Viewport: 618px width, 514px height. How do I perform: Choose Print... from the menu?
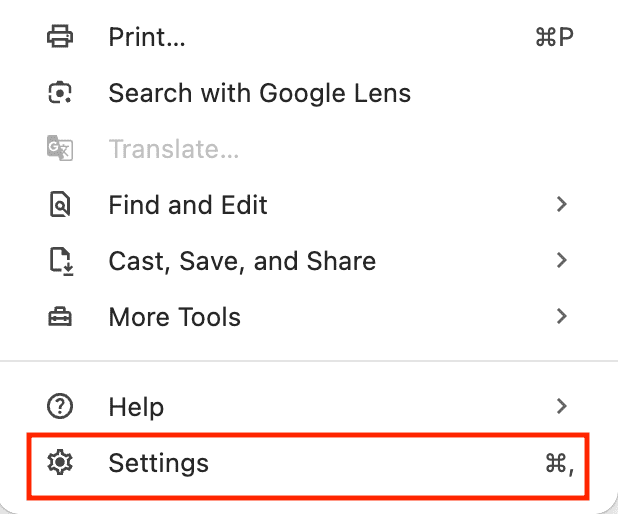click(147, 38)
